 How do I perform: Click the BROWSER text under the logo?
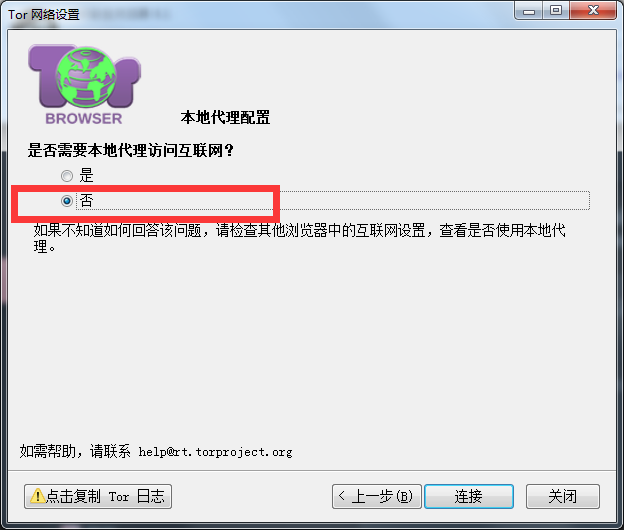pos(84,119)
